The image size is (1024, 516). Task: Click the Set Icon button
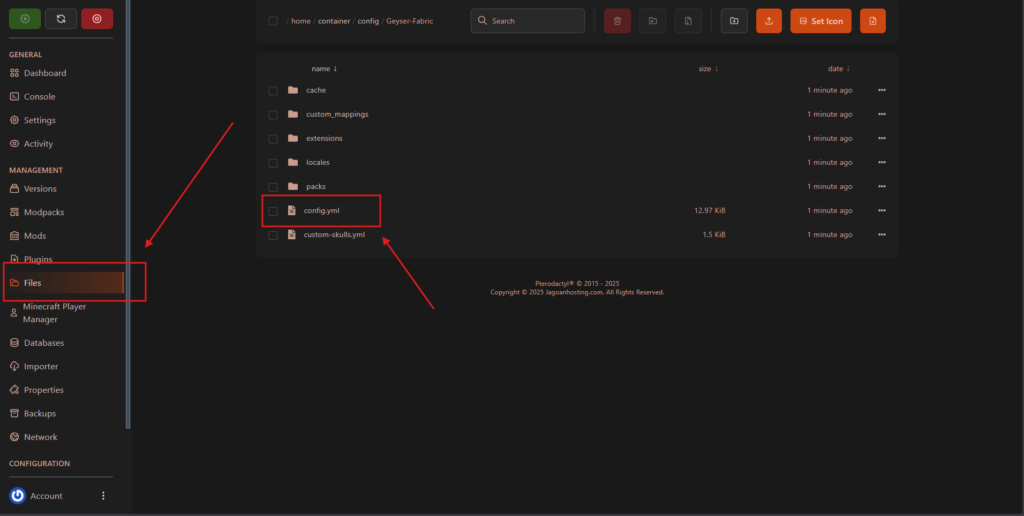pos(820,21)
